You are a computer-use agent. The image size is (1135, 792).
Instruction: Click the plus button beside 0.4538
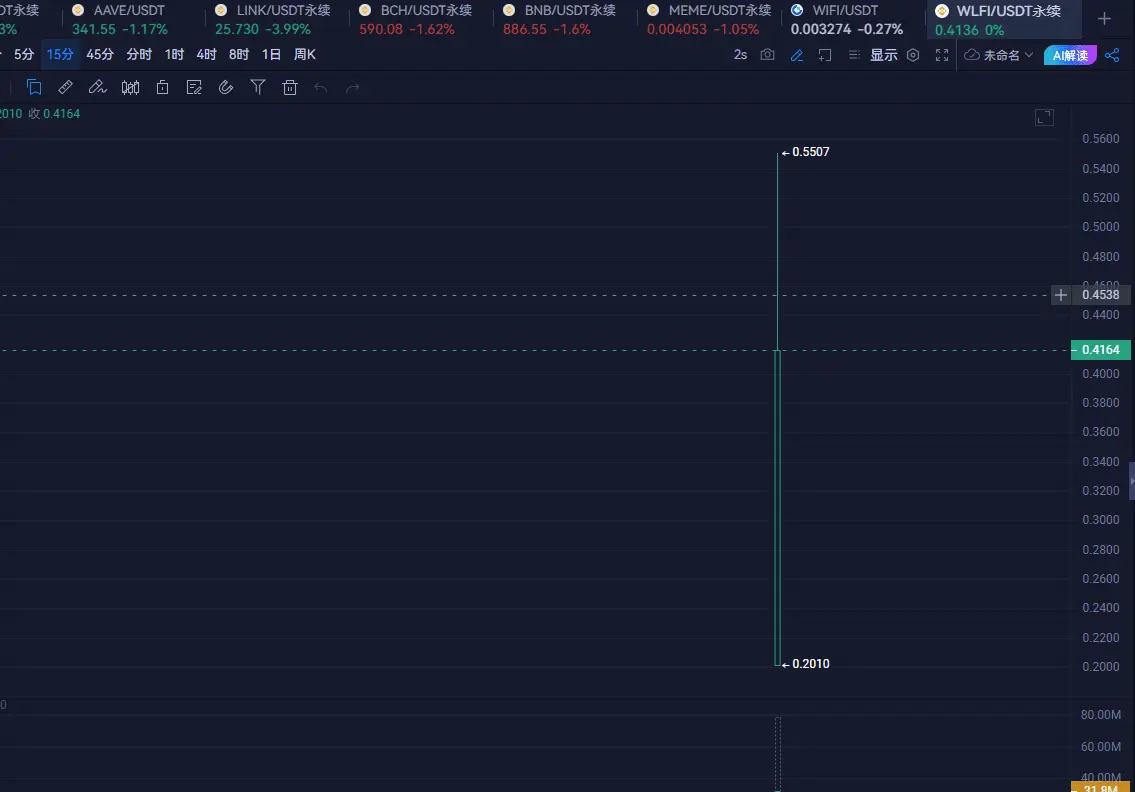point(1060,295)
